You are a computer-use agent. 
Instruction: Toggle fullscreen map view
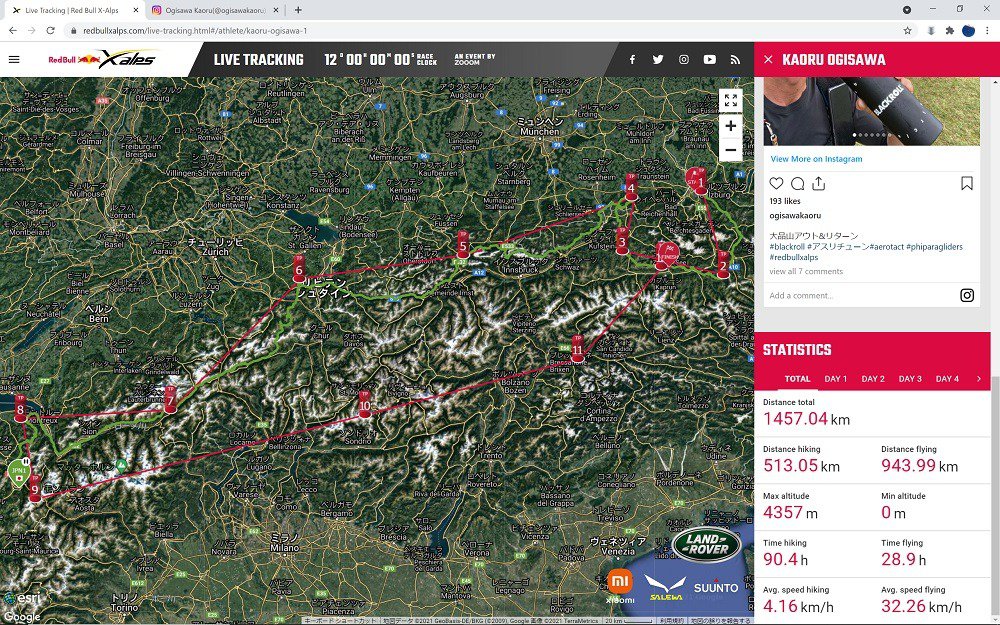tap(731, 101)
